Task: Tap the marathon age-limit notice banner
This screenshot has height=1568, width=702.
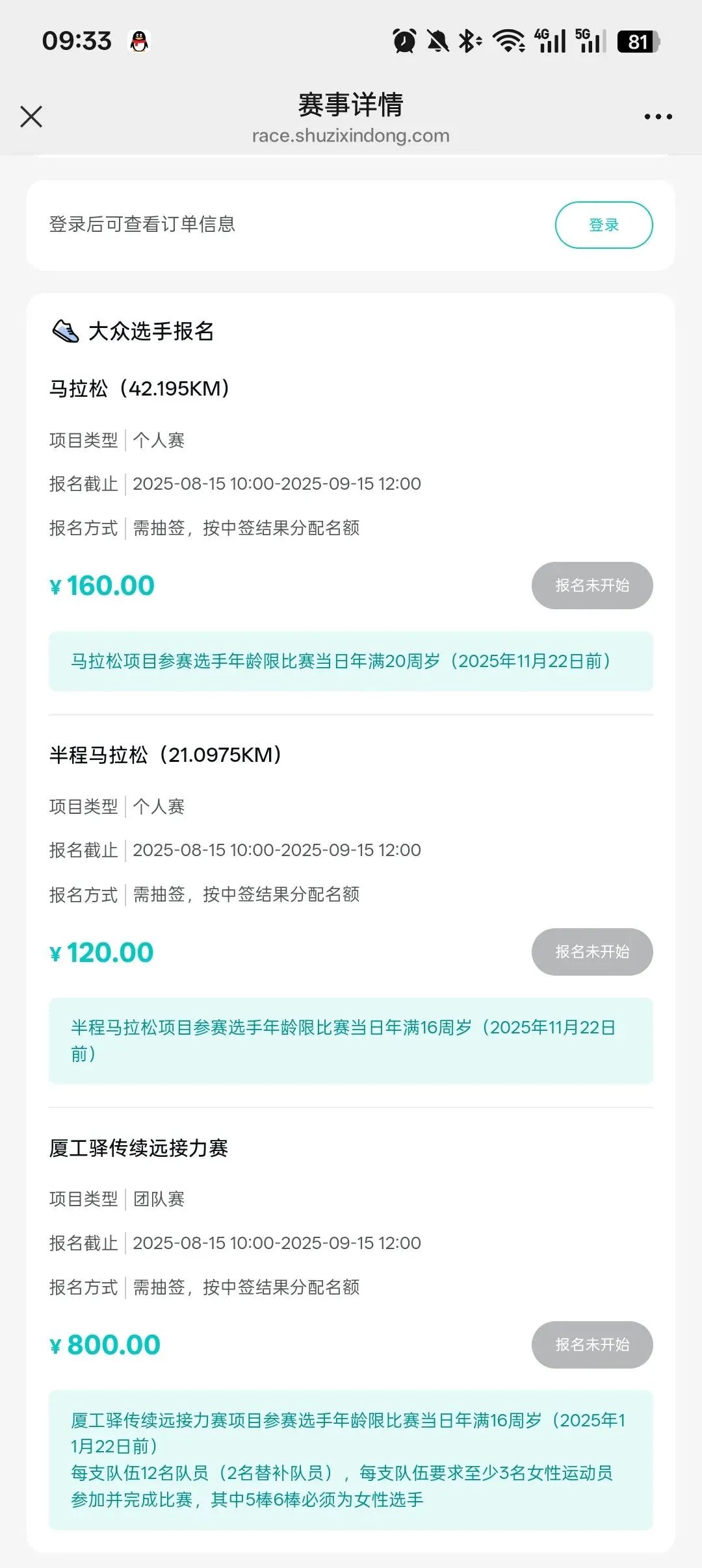Action: click(350, 661)
